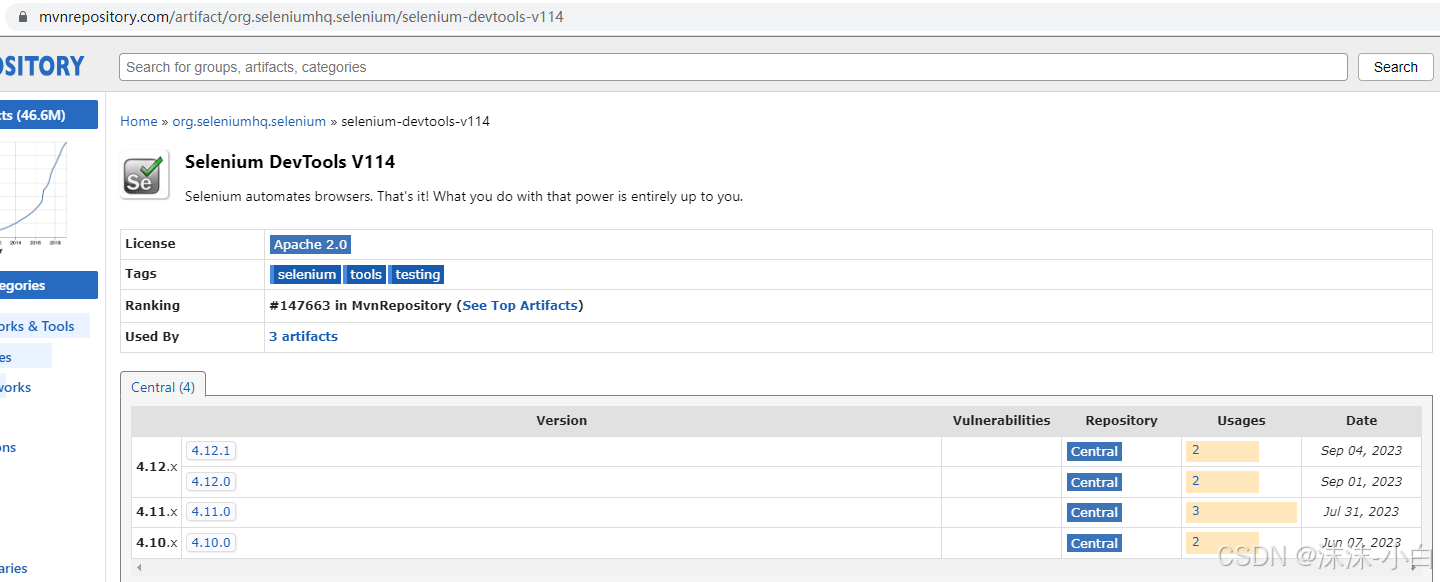Screen dimensions: 1440x582
Task: Click Central badge in 4.10.0 row
Action: click(x=1094, y=543)
